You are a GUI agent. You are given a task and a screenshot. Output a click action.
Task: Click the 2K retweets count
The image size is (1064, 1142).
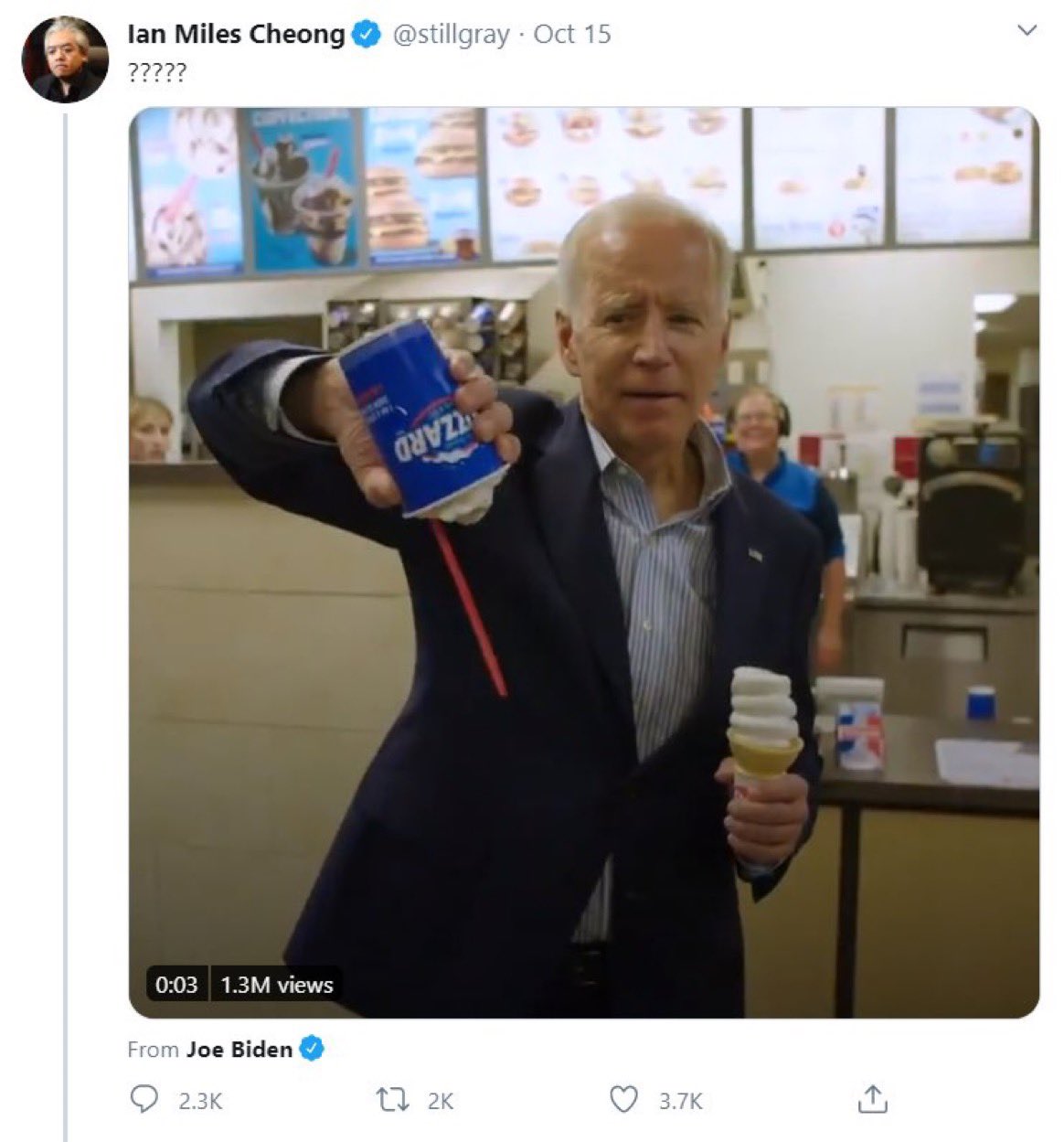[441, 1101]
